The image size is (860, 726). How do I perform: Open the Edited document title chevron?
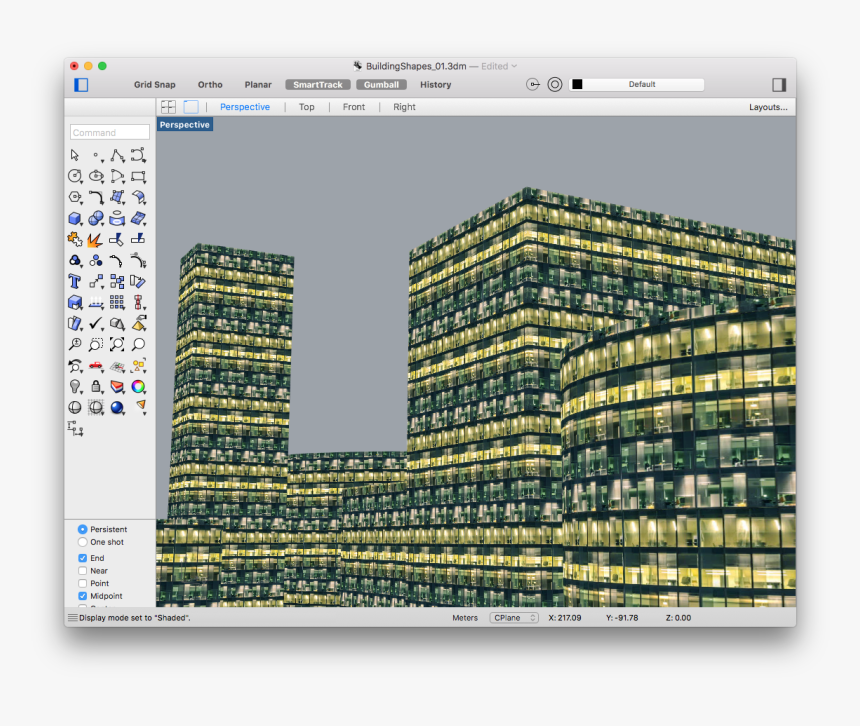tap(514, 66)
